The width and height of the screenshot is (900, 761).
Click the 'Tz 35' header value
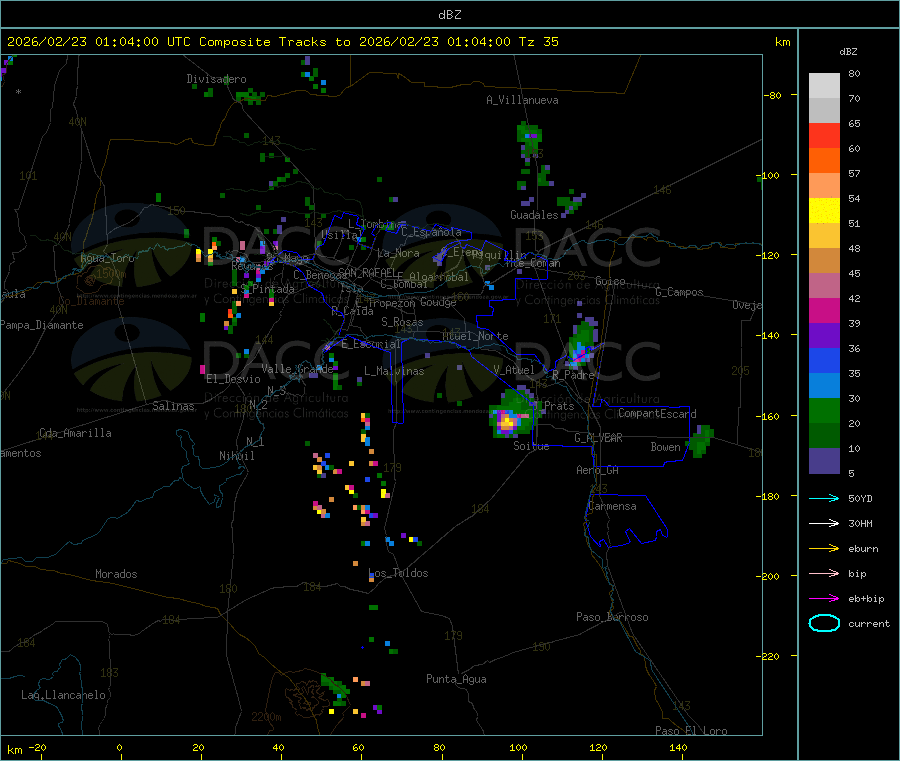[x=538, y=42]
